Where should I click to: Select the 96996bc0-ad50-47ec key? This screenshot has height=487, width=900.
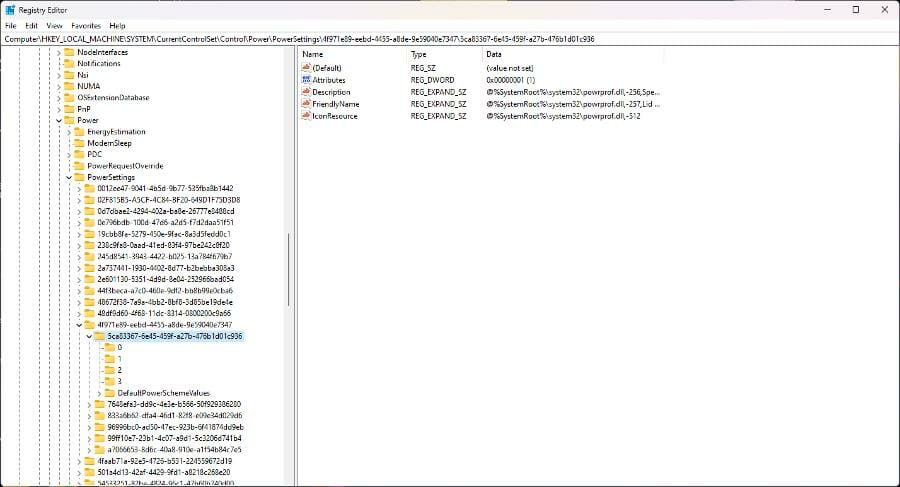pyautogui.click(x=175, y=427)
